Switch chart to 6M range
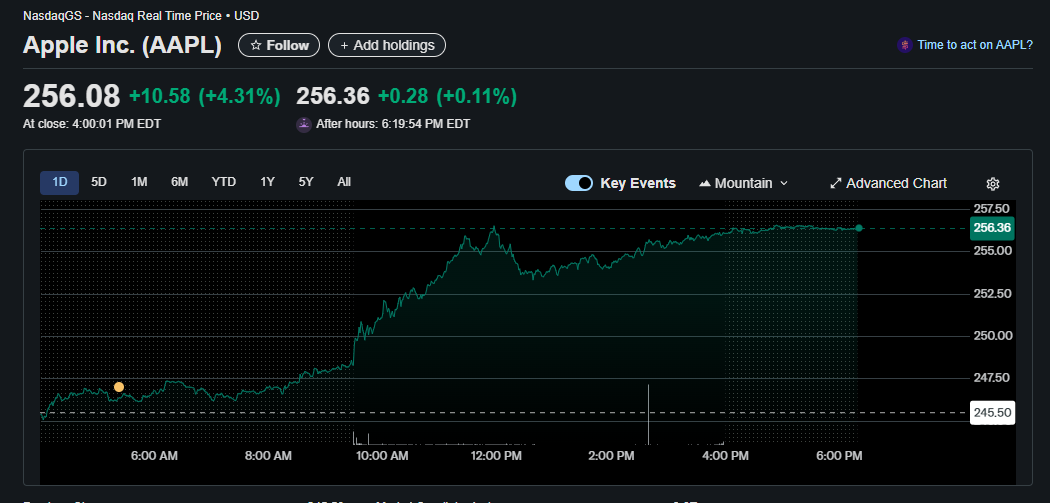The height and width of the screenshot is (503, 1050). (179, 182)
